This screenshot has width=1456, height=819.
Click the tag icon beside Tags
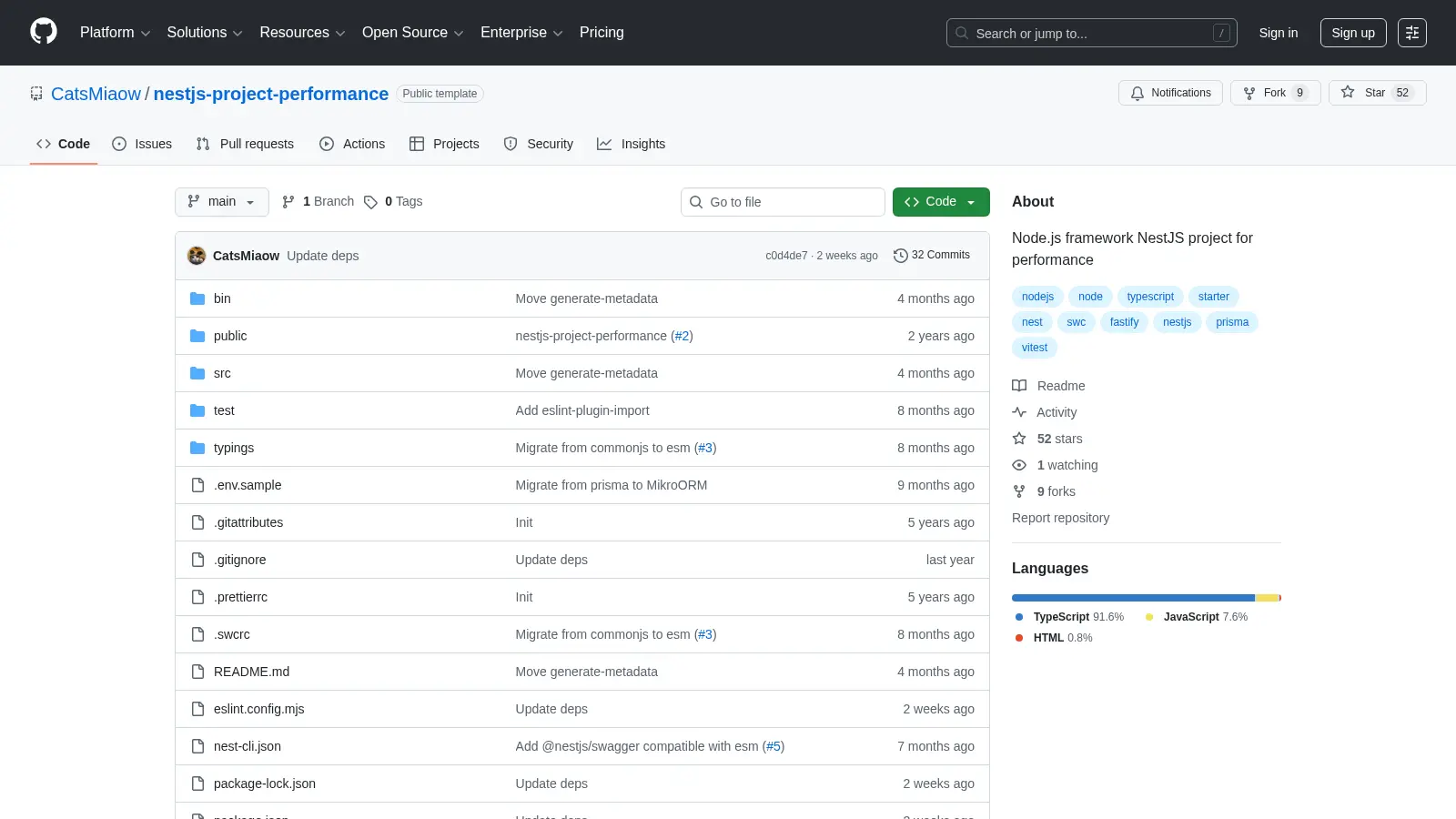click(370, 202)
